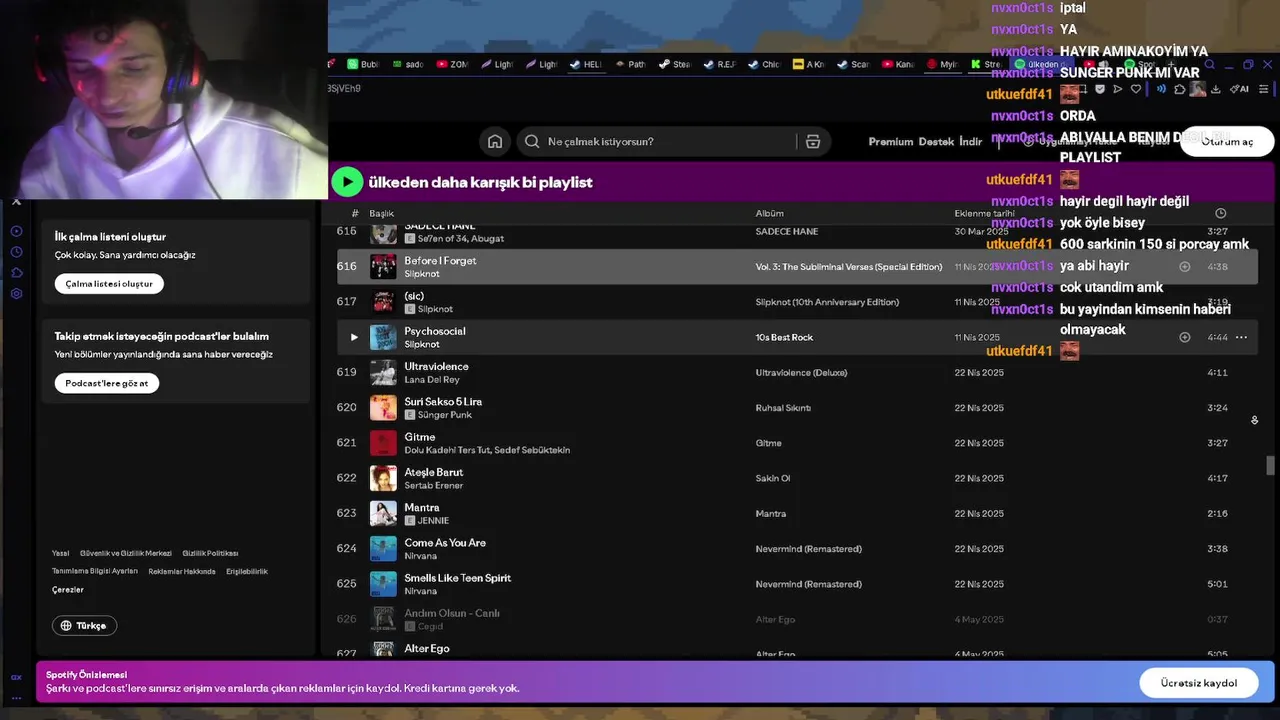Open artist link 'Lana Del Rey'
The height and width of the screenshot is (720, 1280).
[x=432, y=380]
